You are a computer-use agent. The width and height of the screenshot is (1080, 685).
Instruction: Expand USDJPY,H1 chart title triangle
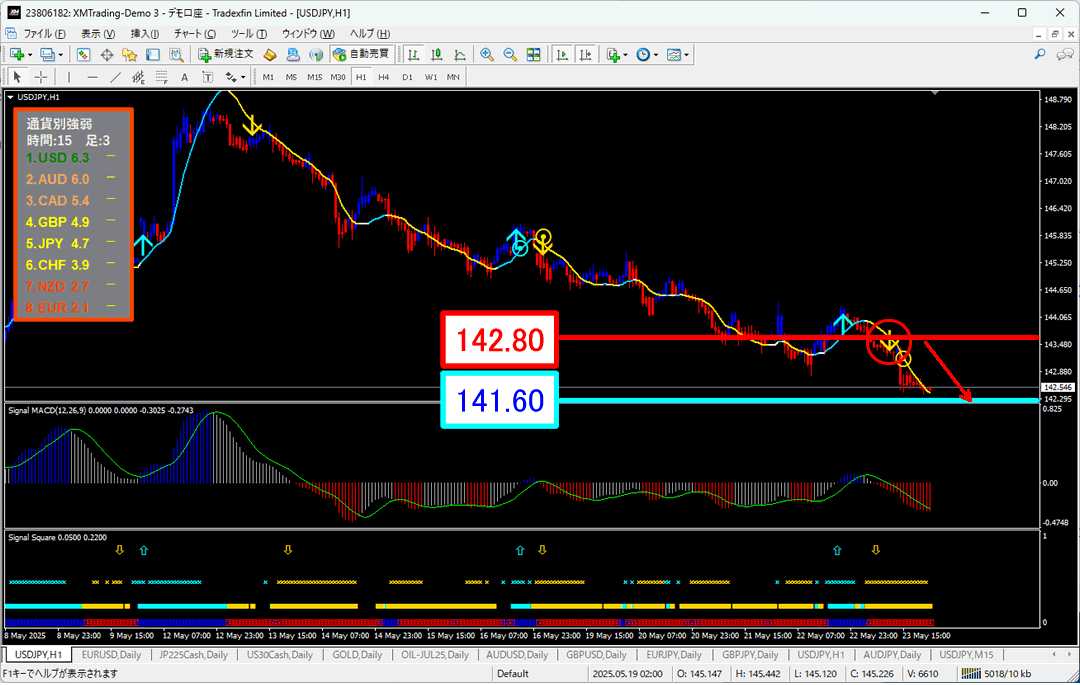pos(10,97)
